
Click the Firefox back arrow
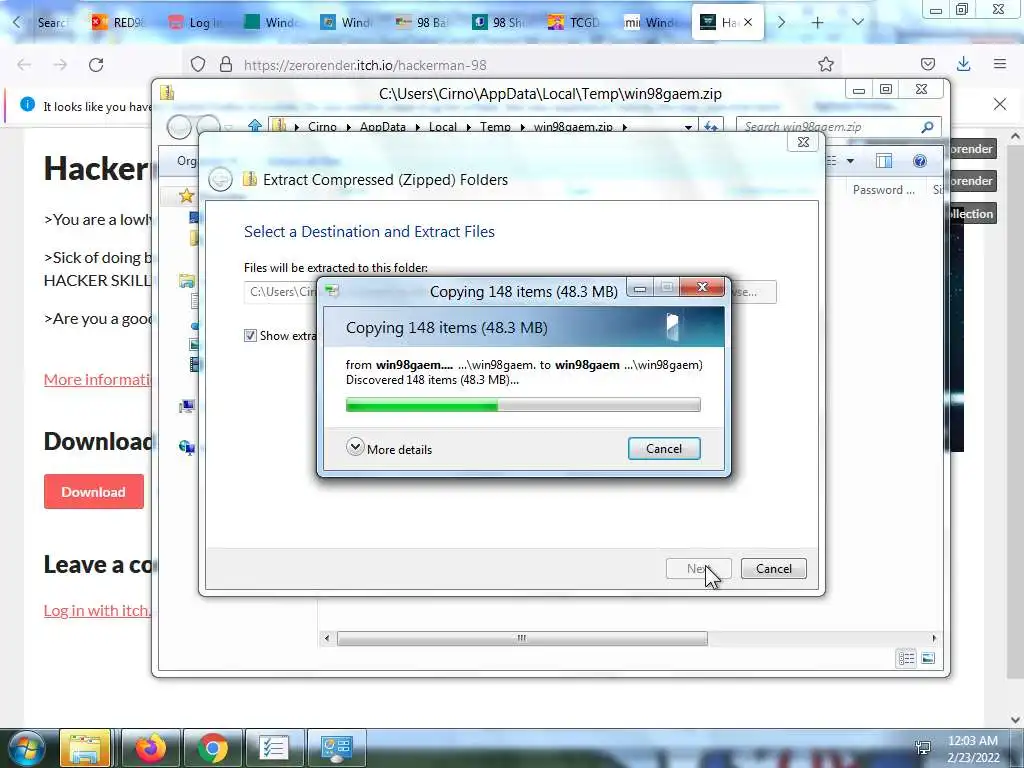24,65
